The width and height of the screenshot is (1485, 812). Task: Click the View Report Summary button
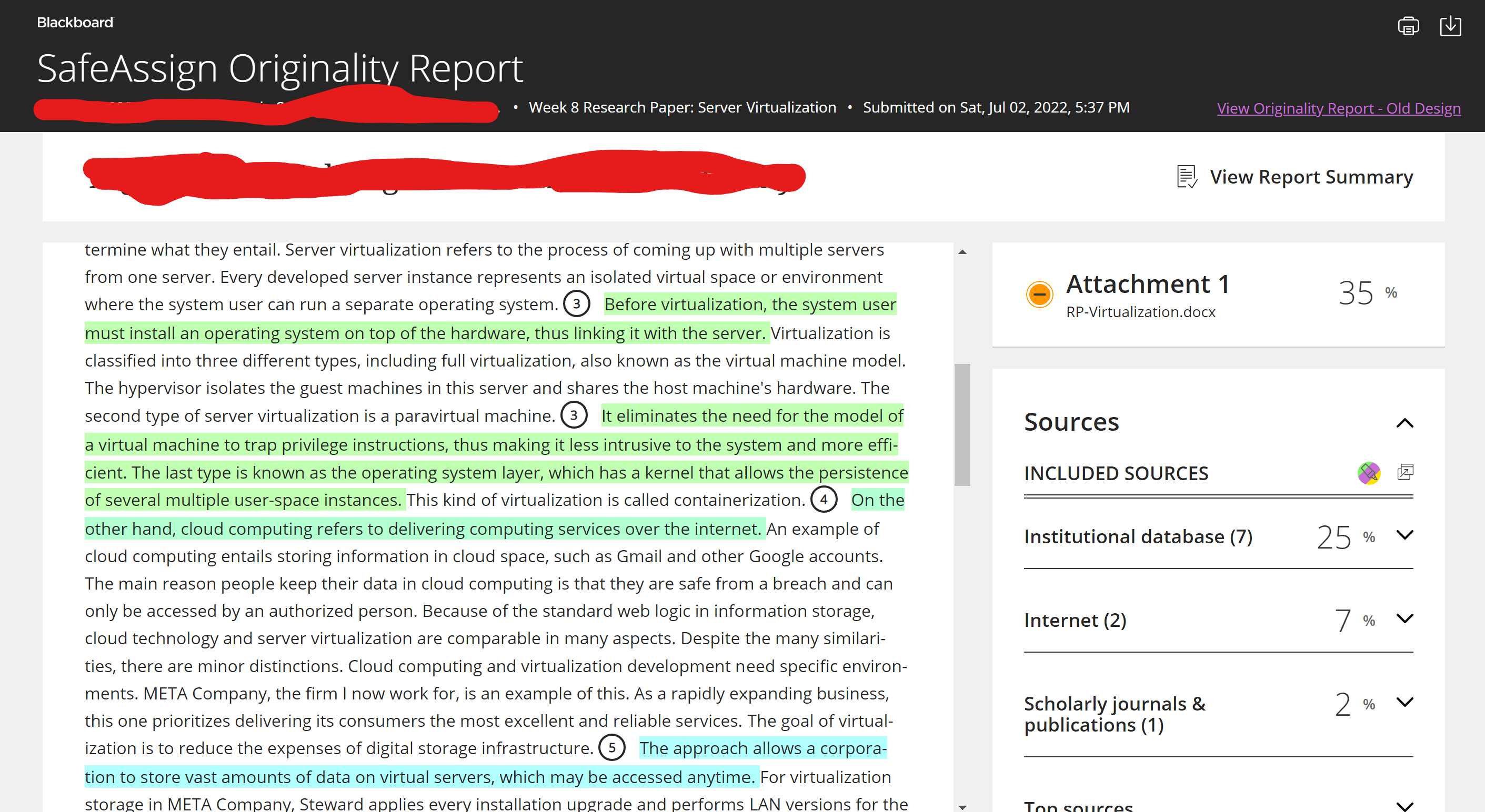click(x=1294, y=177)
